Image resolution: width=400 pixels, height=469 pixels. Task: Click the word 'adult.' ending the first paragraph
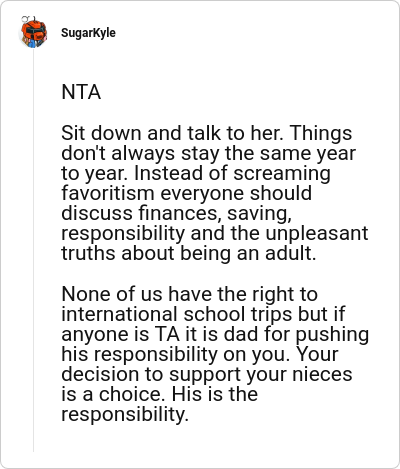point(290,253)
